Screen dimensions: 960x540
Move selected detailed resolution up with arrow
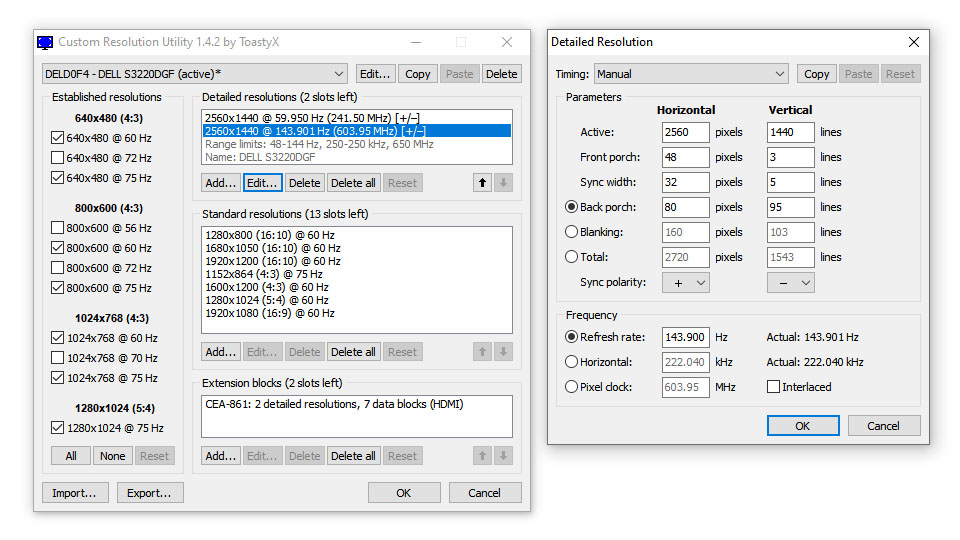482,182
